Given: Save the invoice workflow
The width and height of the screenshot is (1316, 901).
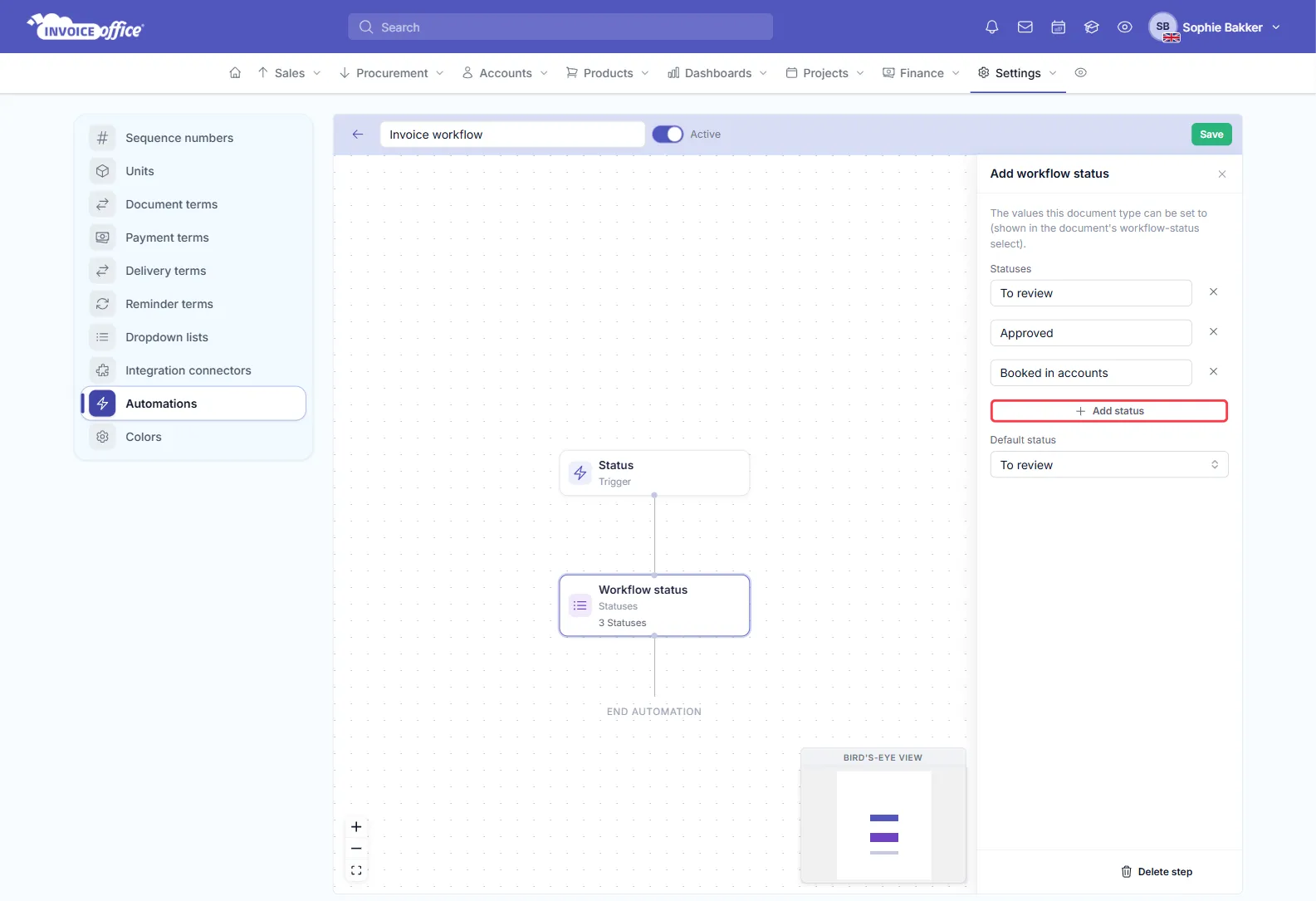Looking at the screenshot, I should click(1211, 135).
